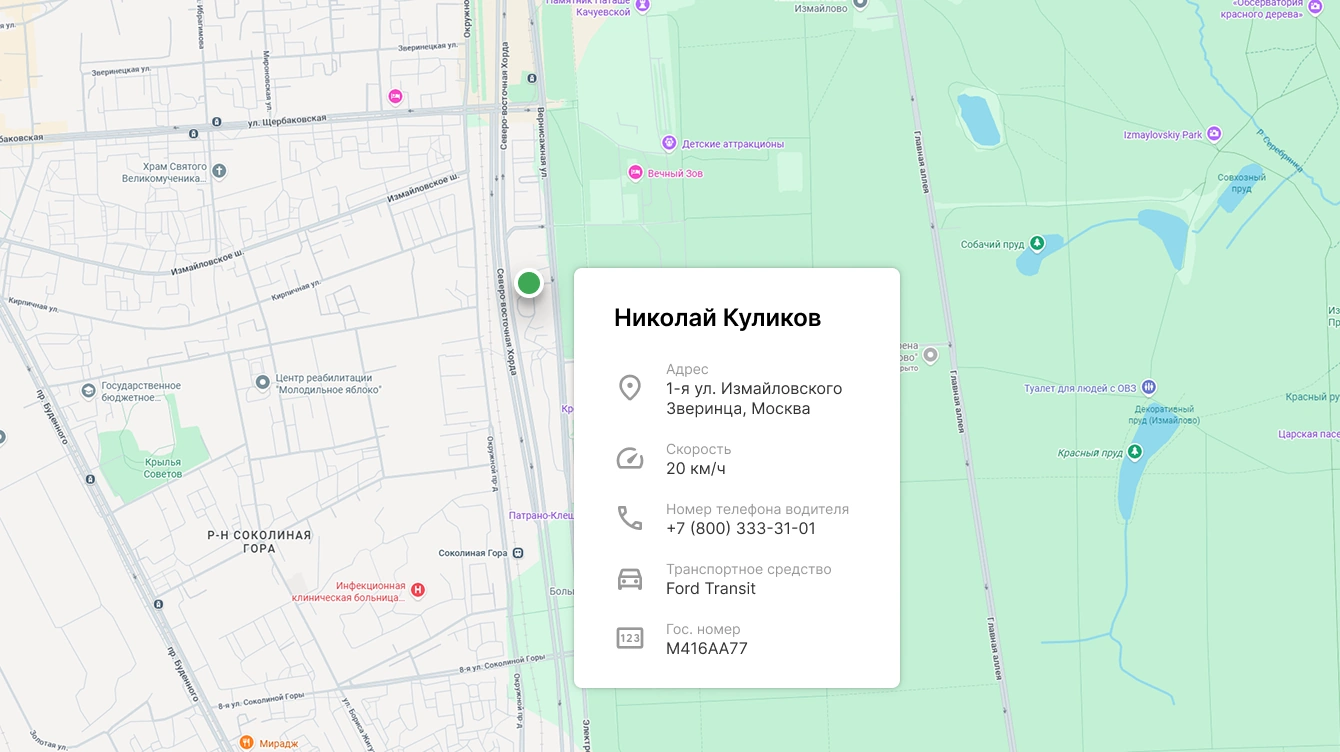The width and height of the screenshot is (1340, 752).
Task: Click the Совхозный пруд label
Action: click(x=1242, y=183)
